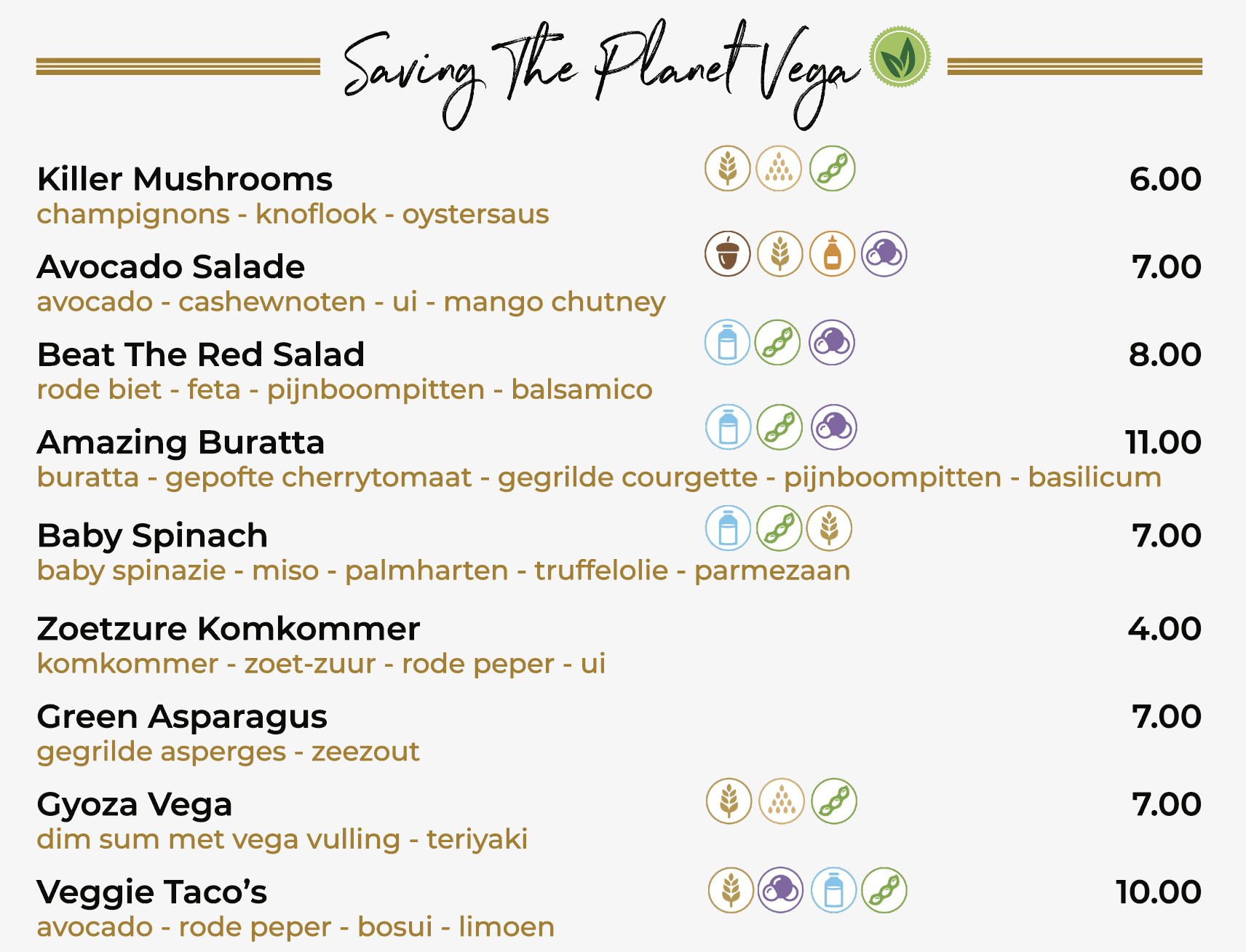Click the Baby Spinach ingredients description
Image resolution: width=1246 pixels, height=952 pixels.
tap(444, 571)
